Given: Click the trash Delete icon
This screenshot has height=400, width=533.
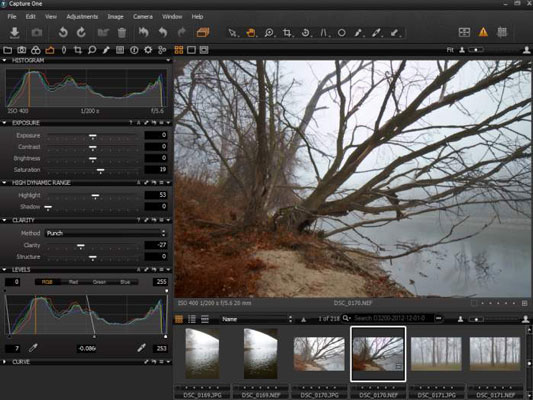Looking at the screenshot, I should (x=122, y=33).
